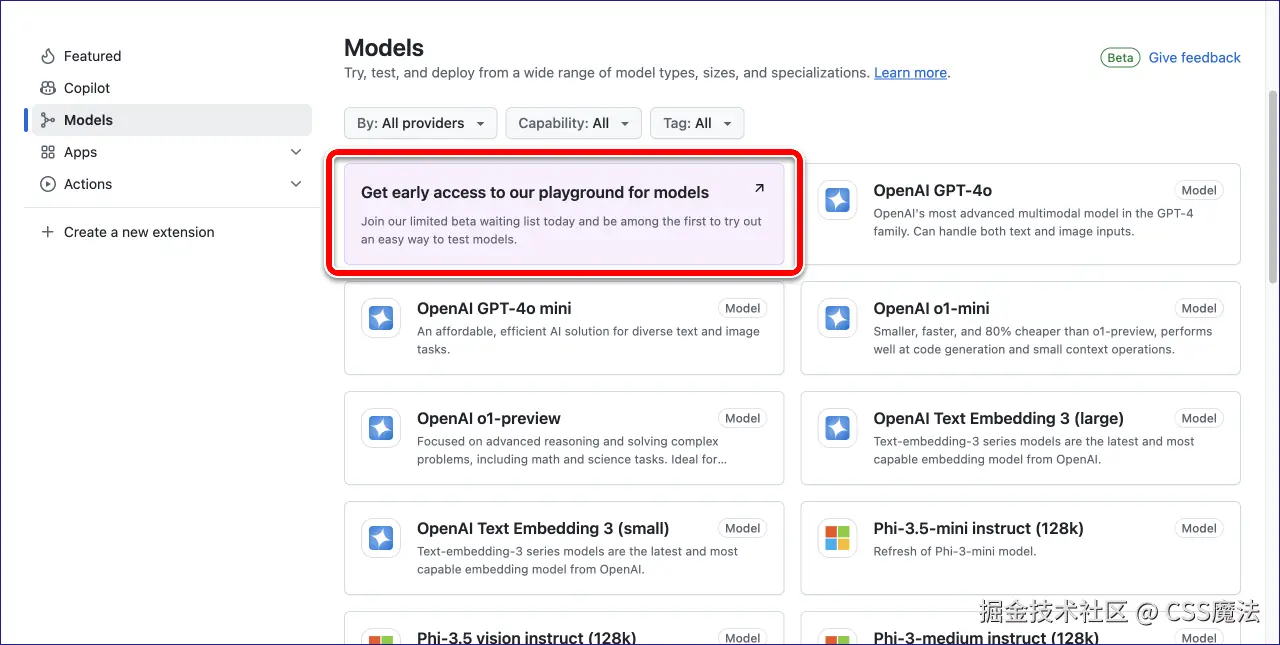Image resolution: width=1280 pixels, height=645 pixels.
Task: Go to Featured in the sidebar
Action: pos(92,56)
